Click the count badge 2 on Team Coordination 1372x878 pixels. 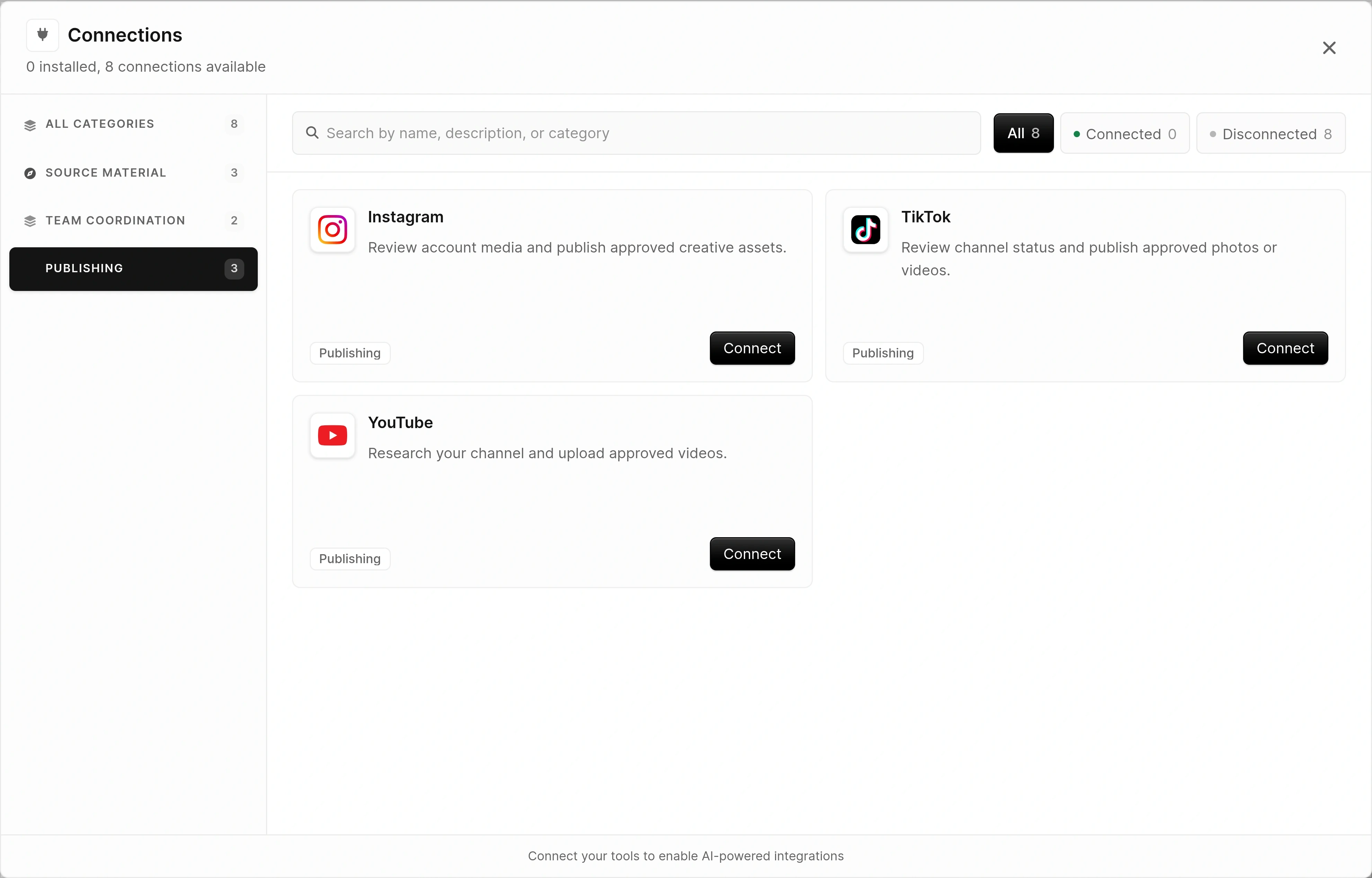pyautogui.click(x=234, y=221)
